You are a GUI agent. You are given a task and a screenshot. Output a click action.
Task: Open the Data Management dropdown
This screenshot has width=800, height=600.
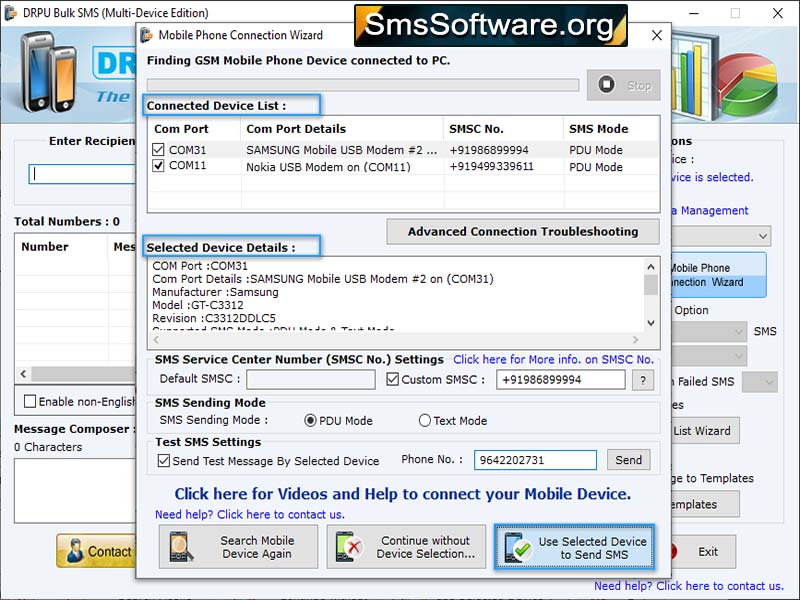763,237
